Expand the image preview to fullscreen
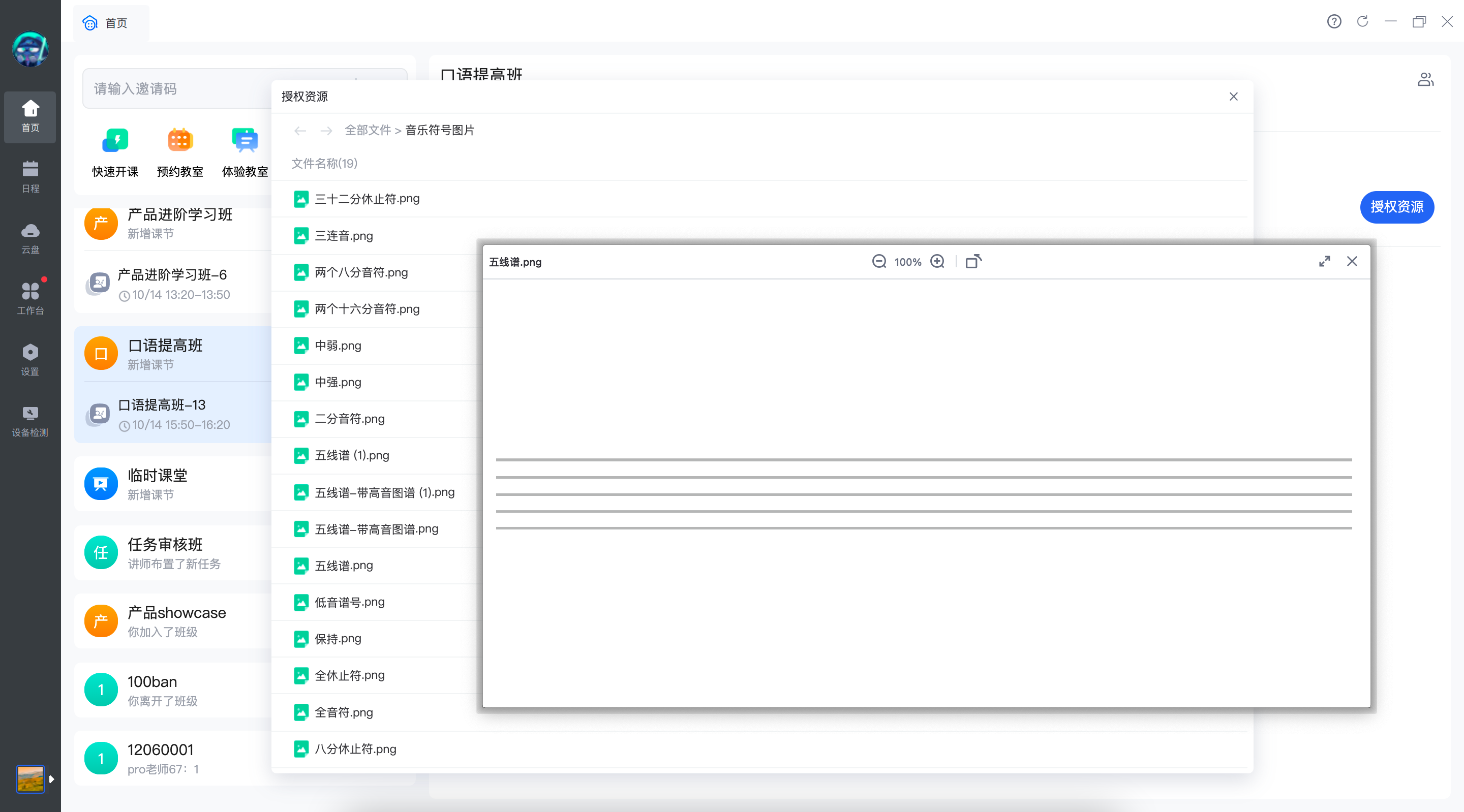Image resolution: width=1464 pixels, height=812 pixels. 1324,261
